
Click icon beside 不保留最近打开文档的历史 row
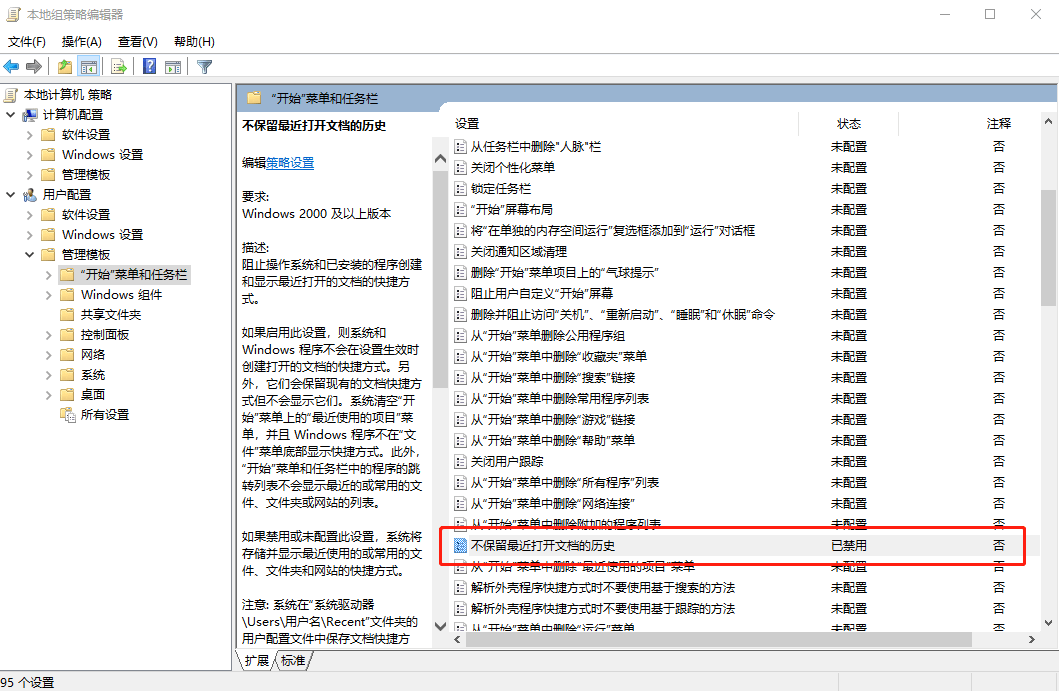[x=461, y=545]
